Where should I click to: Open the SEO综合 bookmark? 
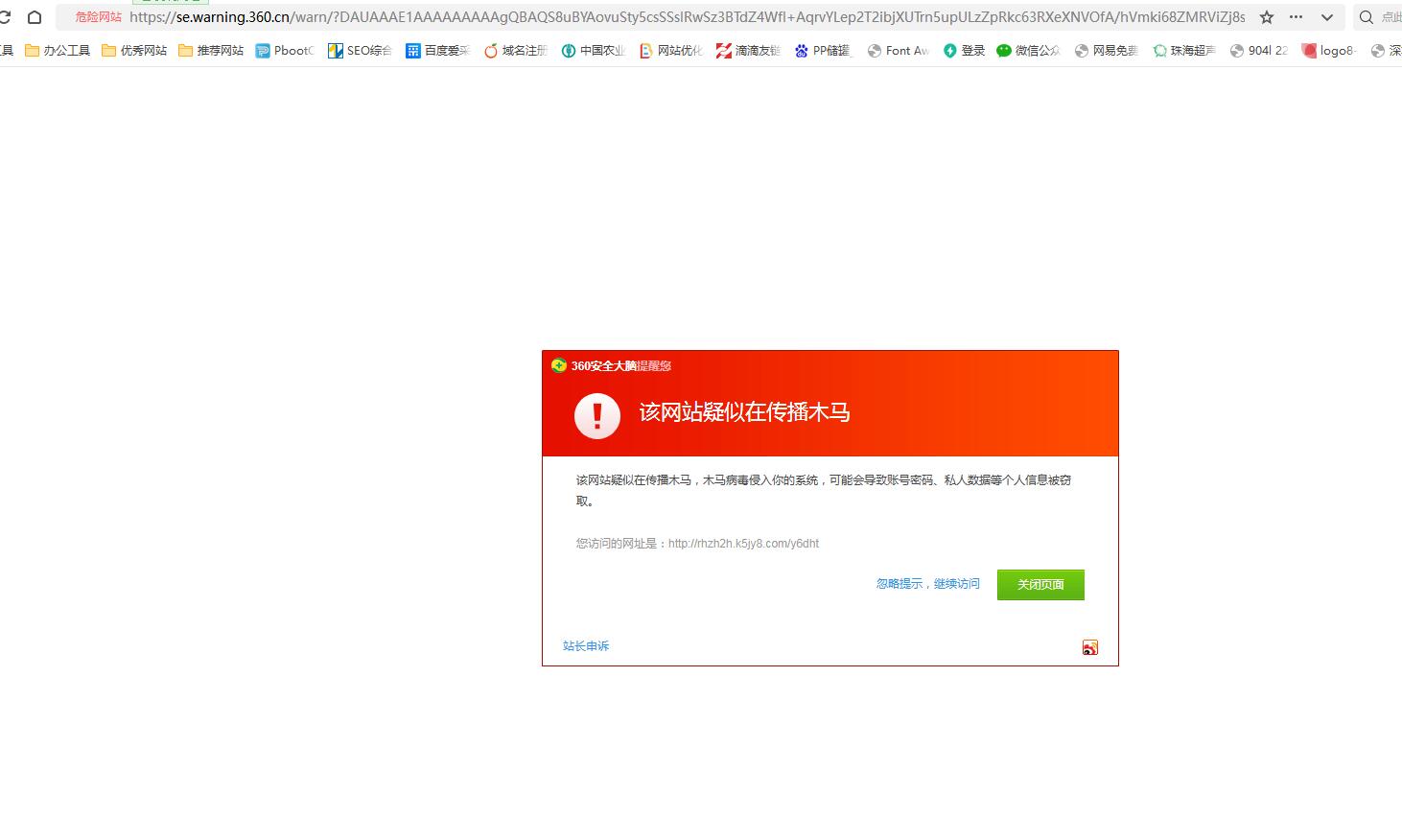tap(360, 51)
